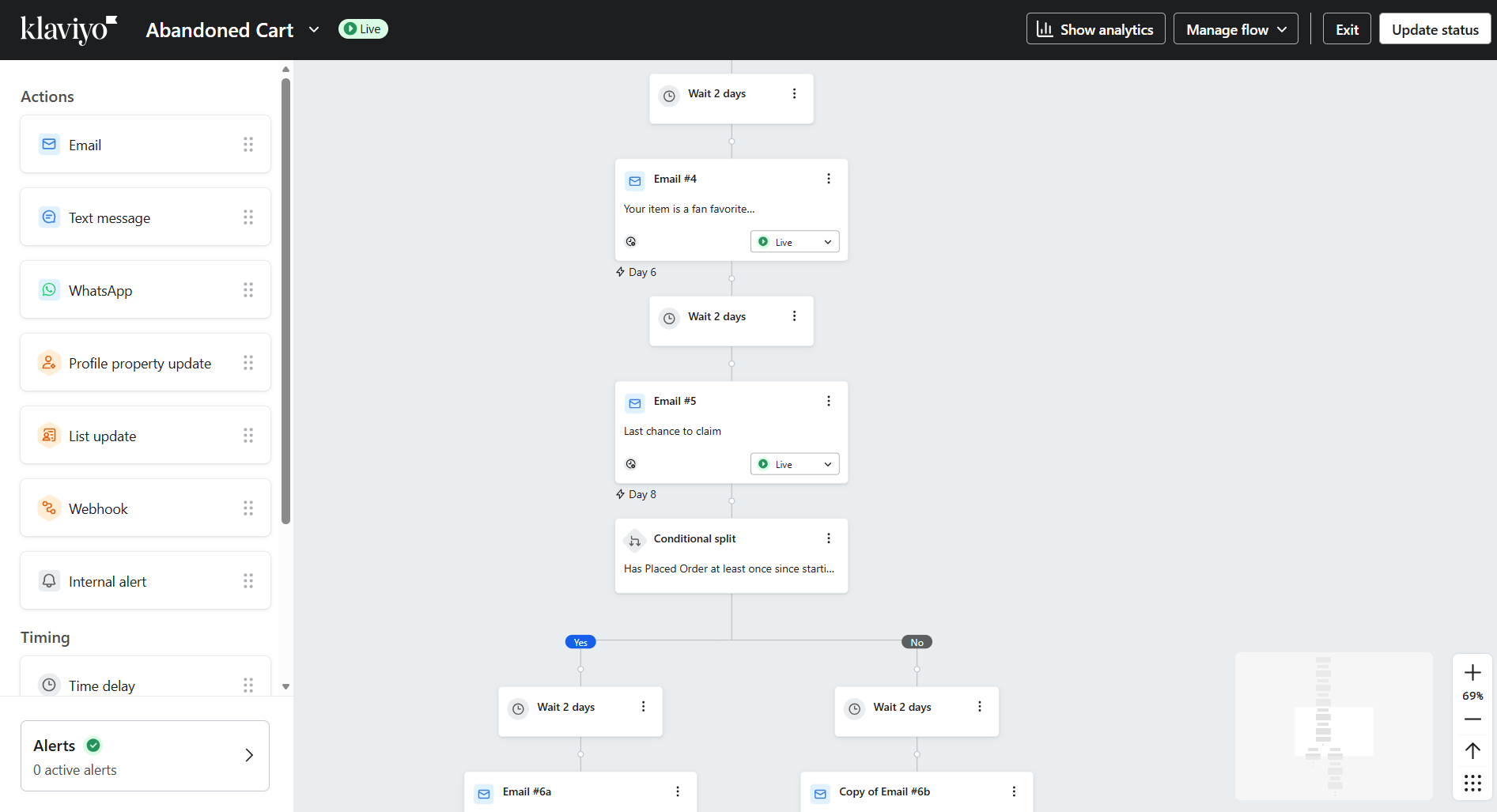The width and height of the screenshot is (1497, 812).
Task: Select the WhatsApp action icon
Action: point(48,289)
